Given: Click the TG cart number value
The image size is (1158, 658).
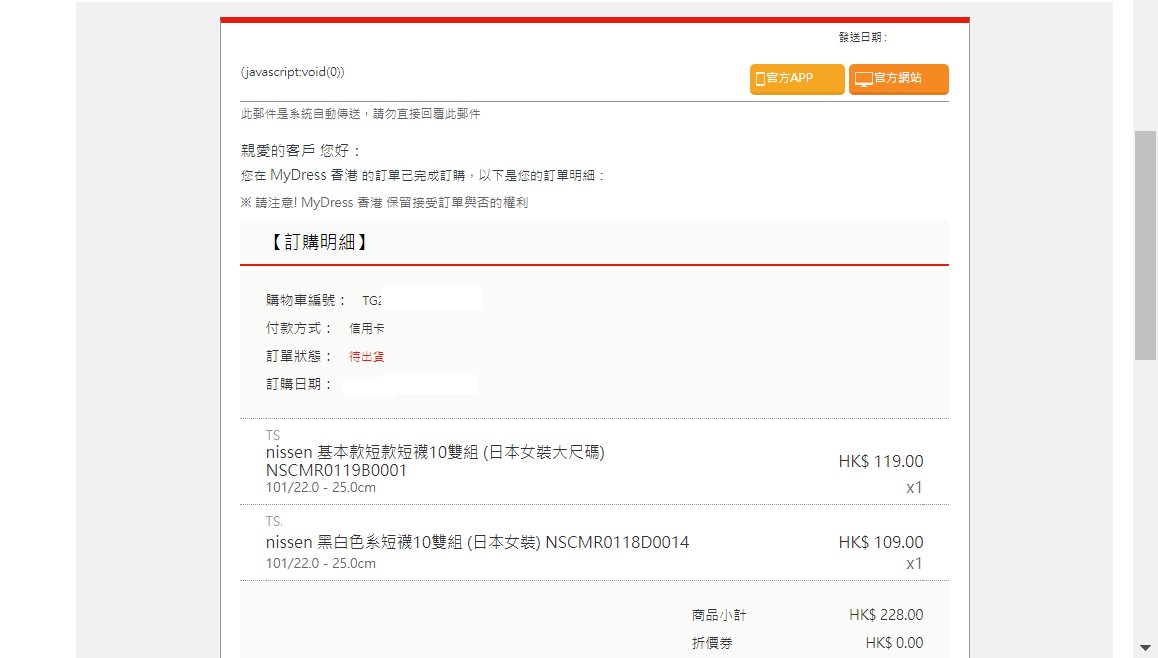Looking at the screenshot, I should pos(371,301).
